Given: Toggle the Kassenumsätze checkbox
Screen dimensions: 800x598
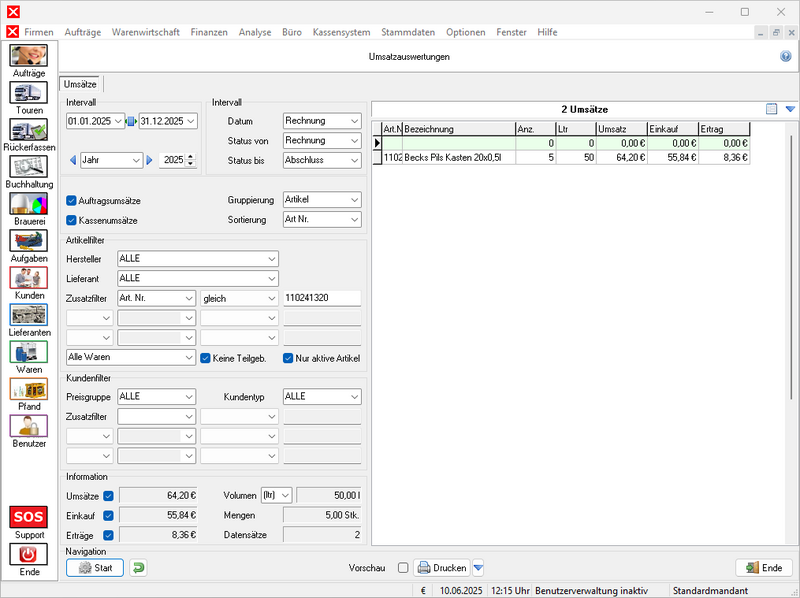Looking at the screenshot, I should (x=71, y=220).
